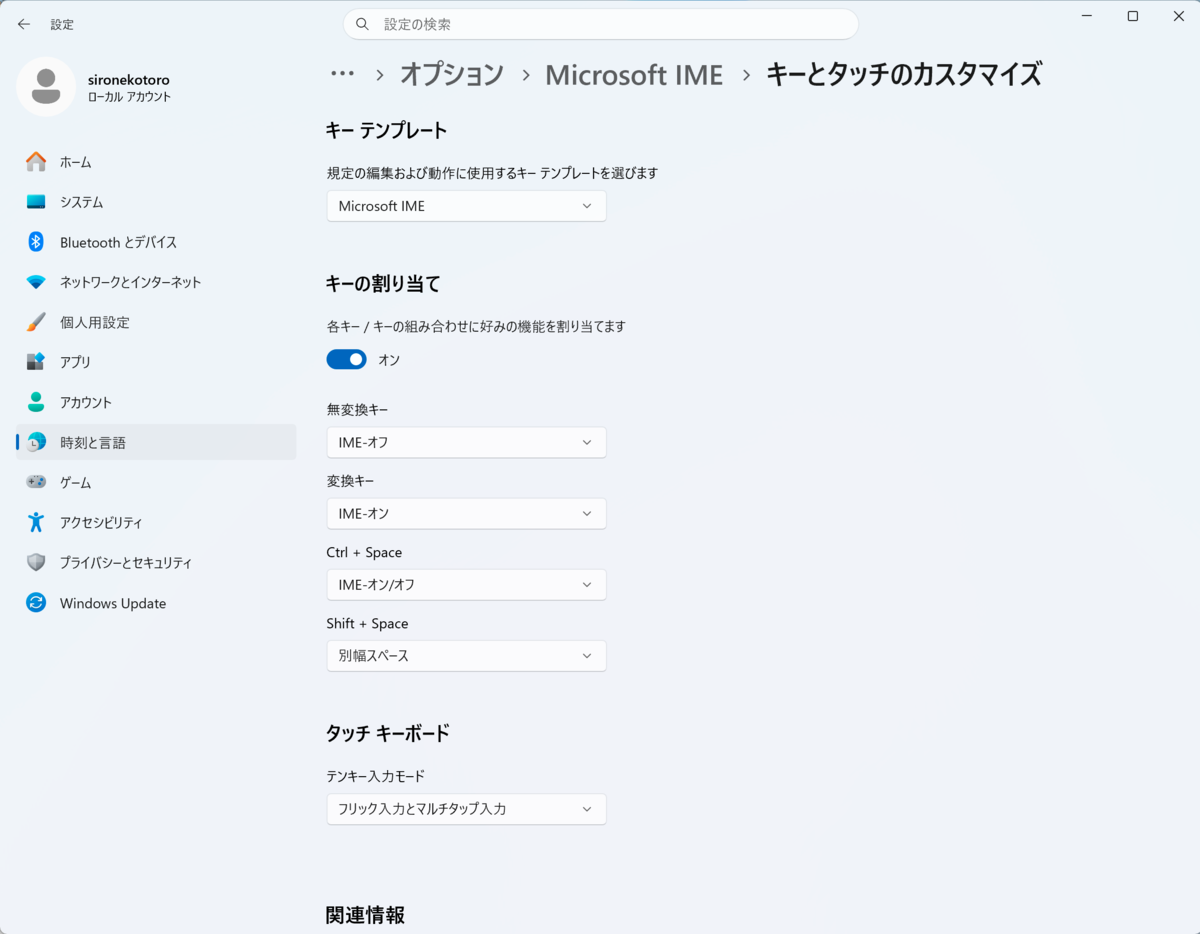Click the キーとタッチのカスタマイズ page title
This screenshot has width=1200, height=934.
(x=904, y=74)
